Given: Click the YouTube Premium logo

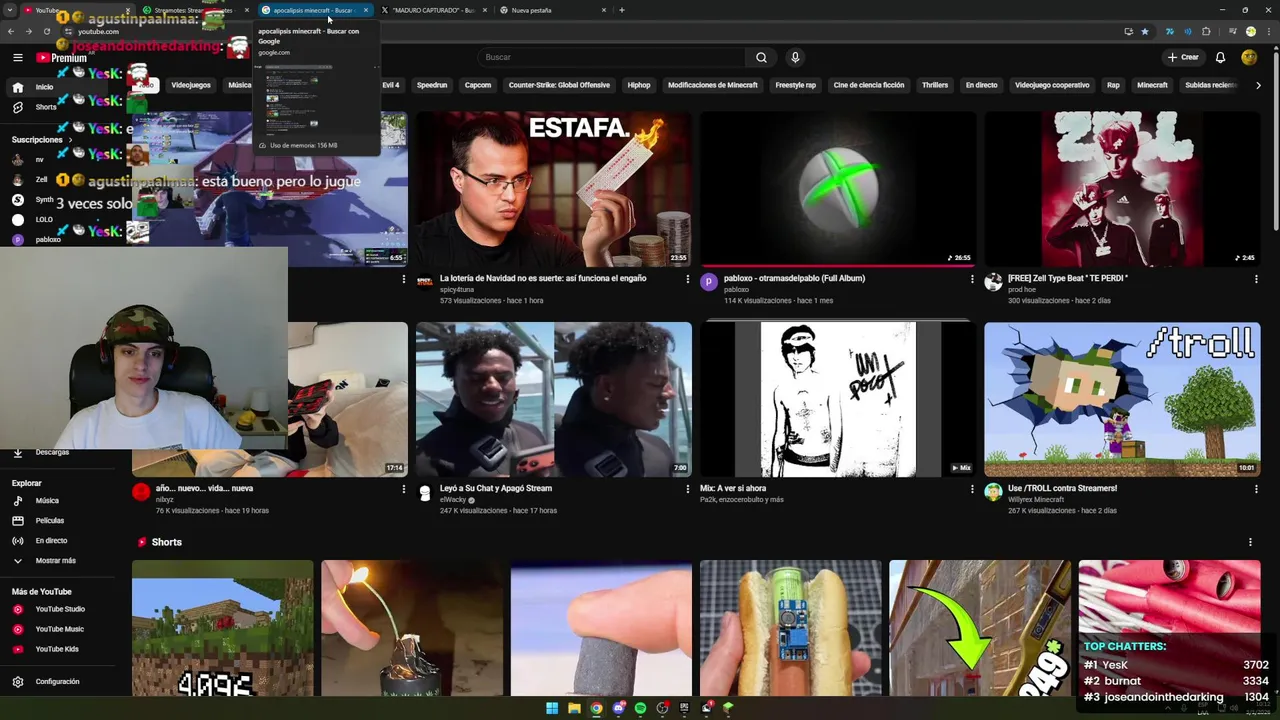Looking at the screenshot, I should click(x=61, y=58).
